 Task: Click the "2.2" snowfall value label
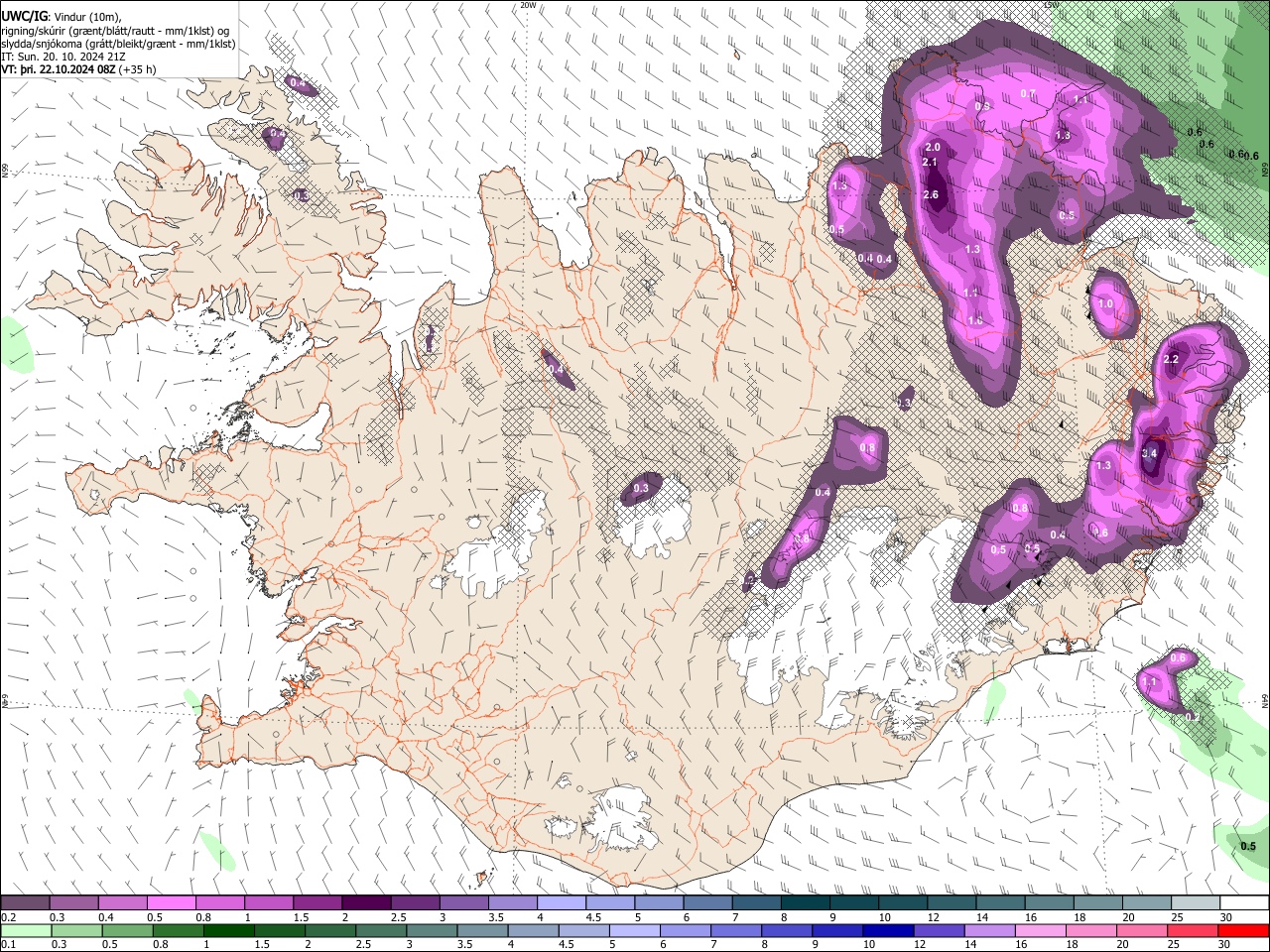[1171, 360]
